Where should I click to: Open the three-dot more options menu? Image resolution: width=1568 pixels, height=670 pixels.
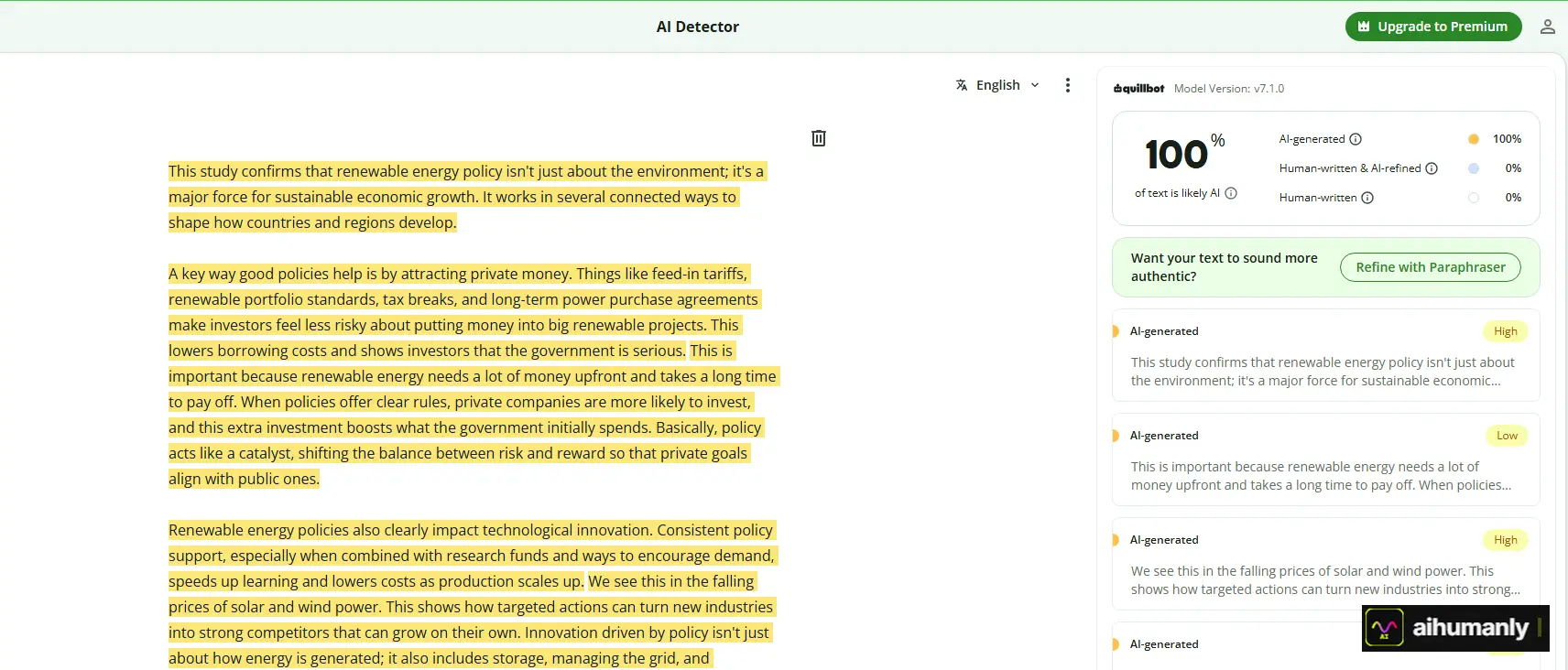click(1068, 85)
